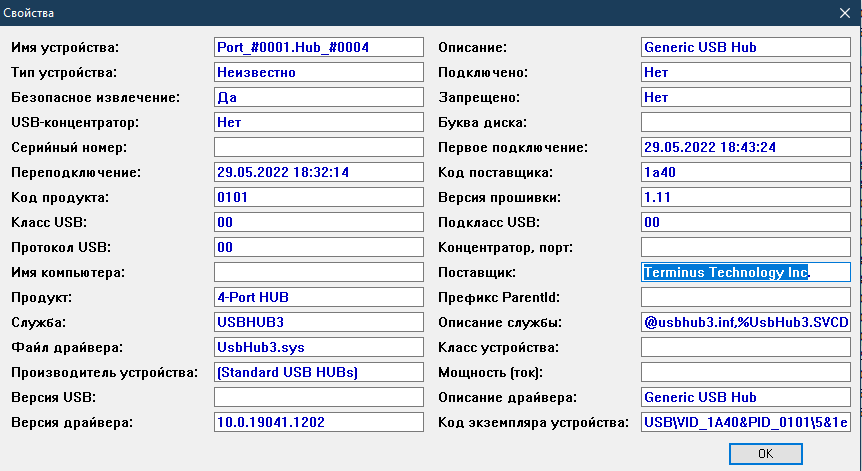
Task: Click the Код продукта field 0101
Action: coord(319,197)
